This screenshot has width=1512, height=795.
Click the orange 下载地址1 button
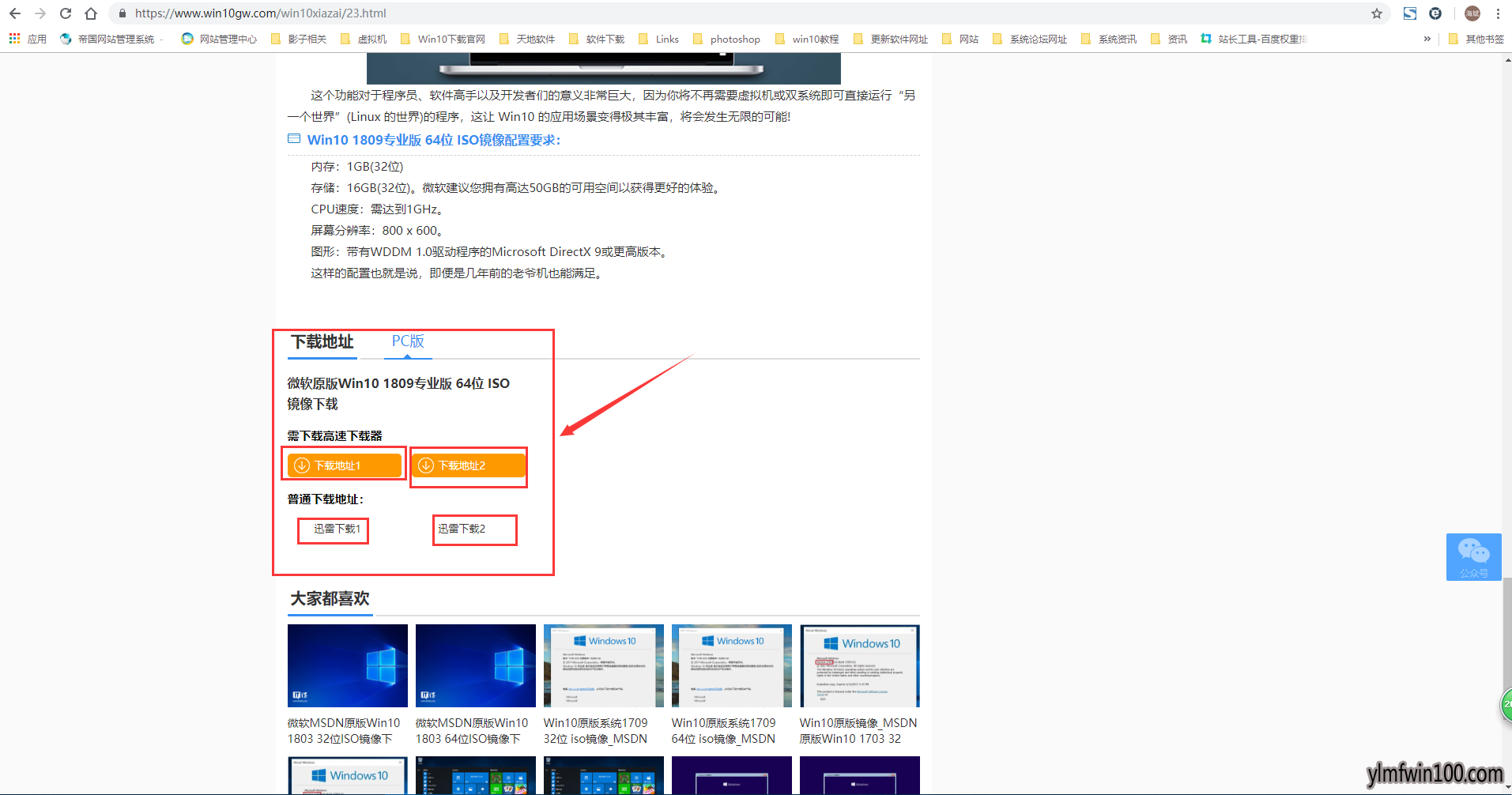pos(345,465)
